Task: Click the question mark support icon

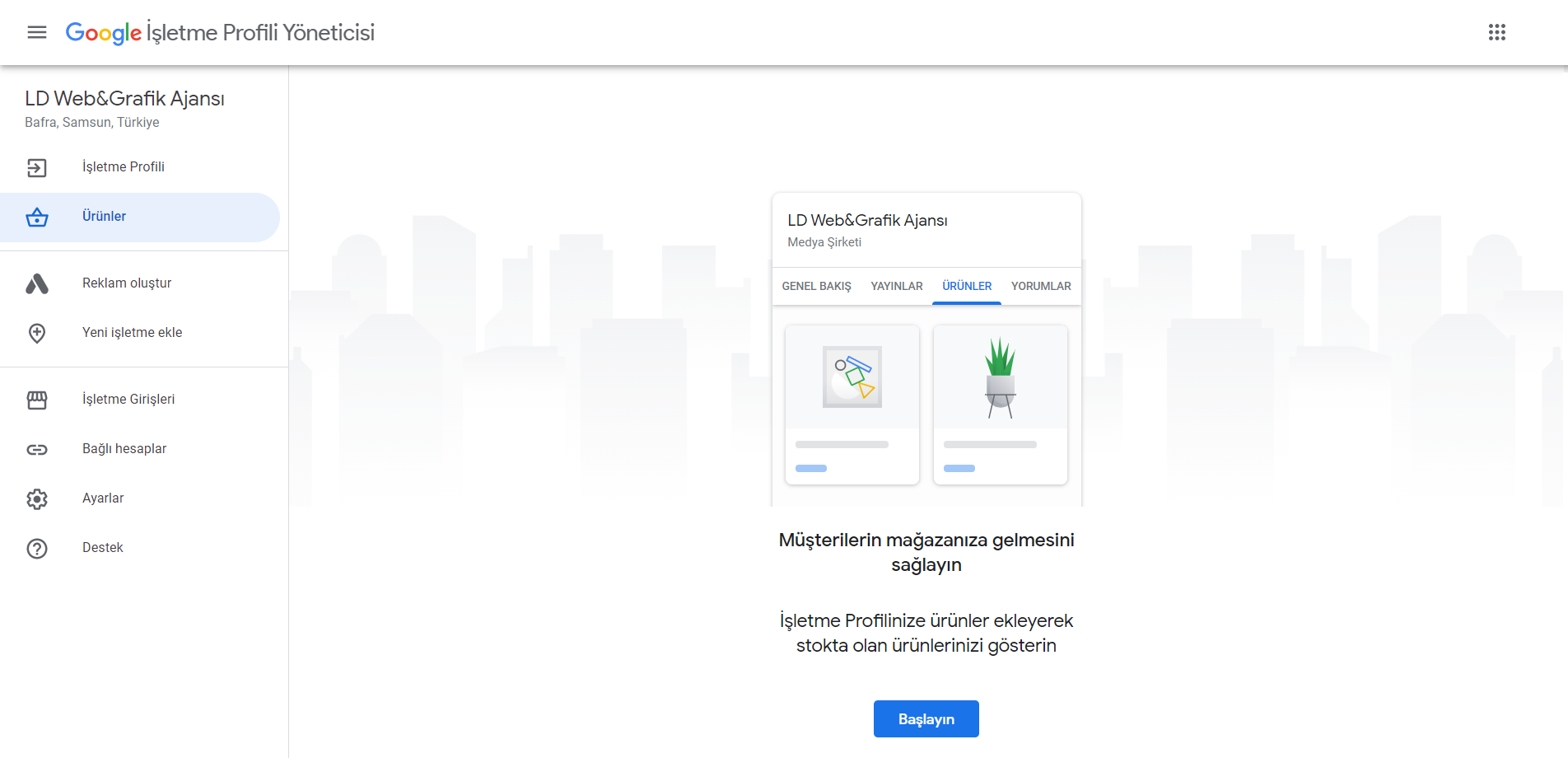Action: [37, 549]
